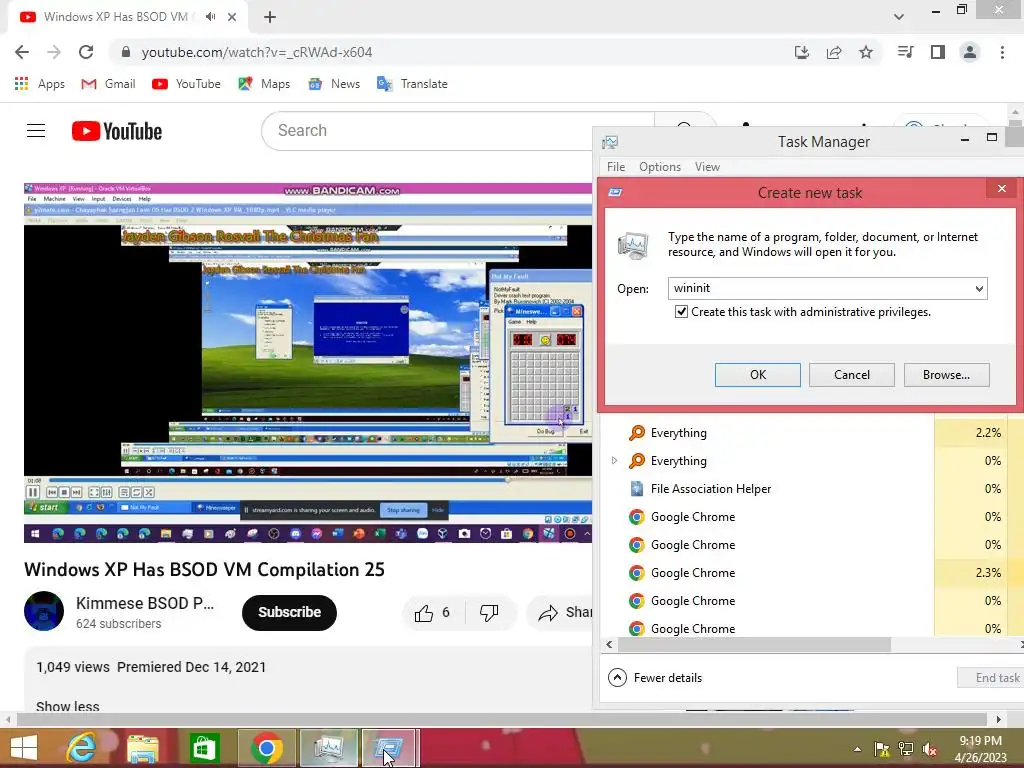Collapse description with Show less
Viewport: 1024px width, 768px height.
(x=68, y=706)
